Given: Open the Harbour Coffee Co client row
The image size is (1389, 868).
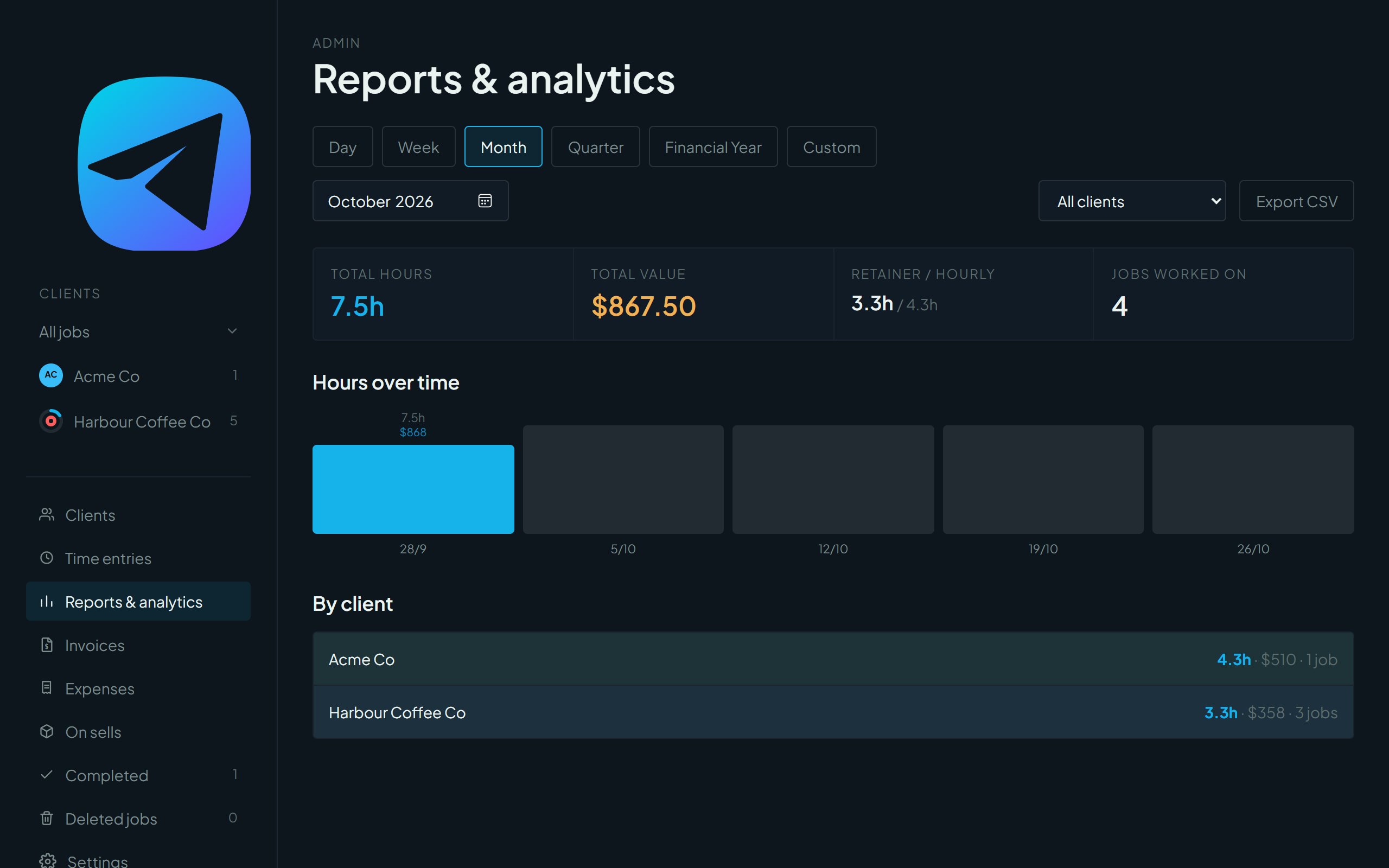Looking at the screenshot, I should pyautogui.click(x=833, y=712).
